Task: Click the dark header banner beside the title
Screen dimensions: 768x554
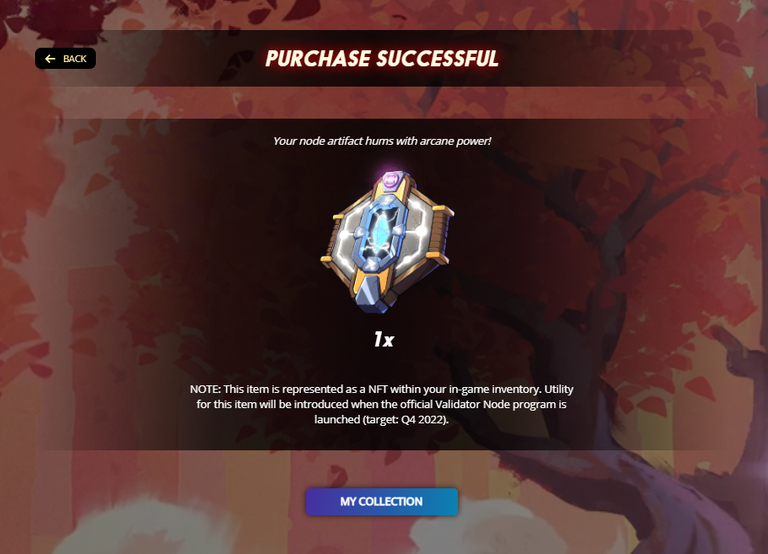Action: click(588, 59)
